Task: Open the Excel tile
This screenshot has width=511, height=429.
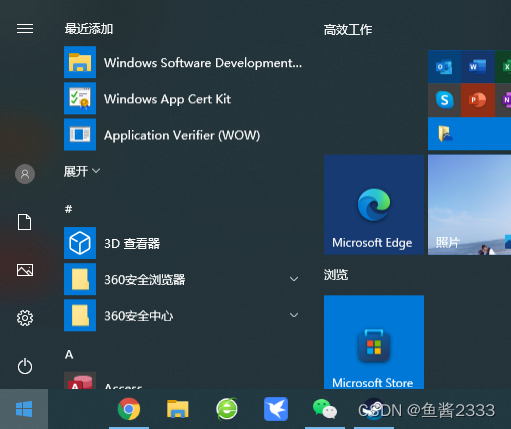Action: (x=503, y=66)
